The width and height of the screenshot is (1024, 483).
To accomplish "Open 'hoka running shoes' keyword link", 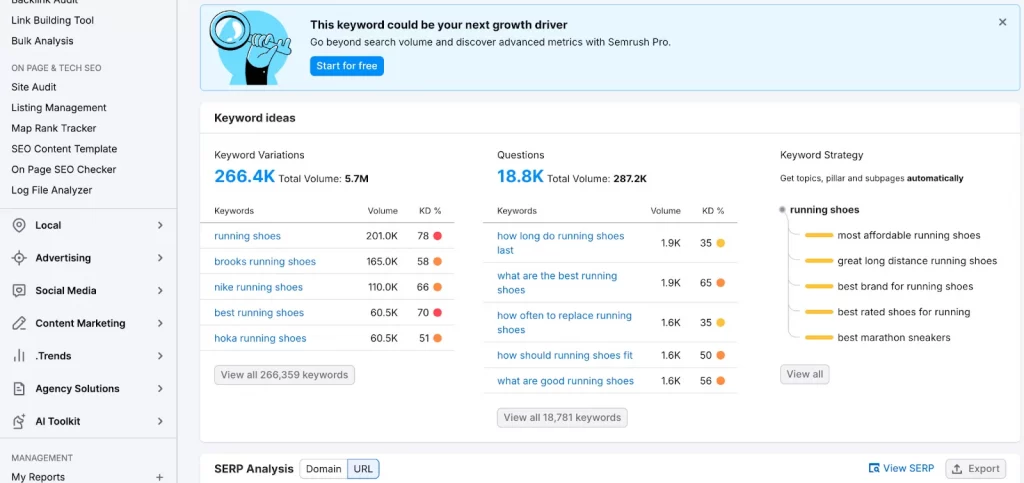I will coord(260,338).
